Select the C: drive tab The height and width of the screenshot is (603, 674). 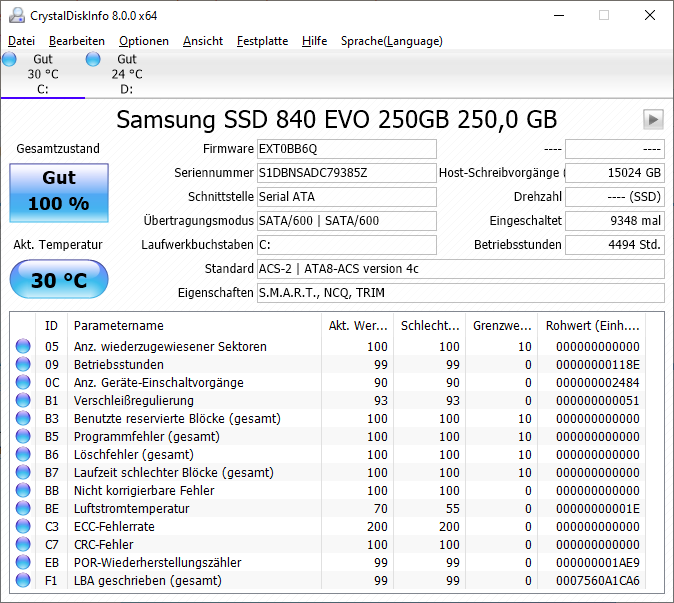(43, 74)
